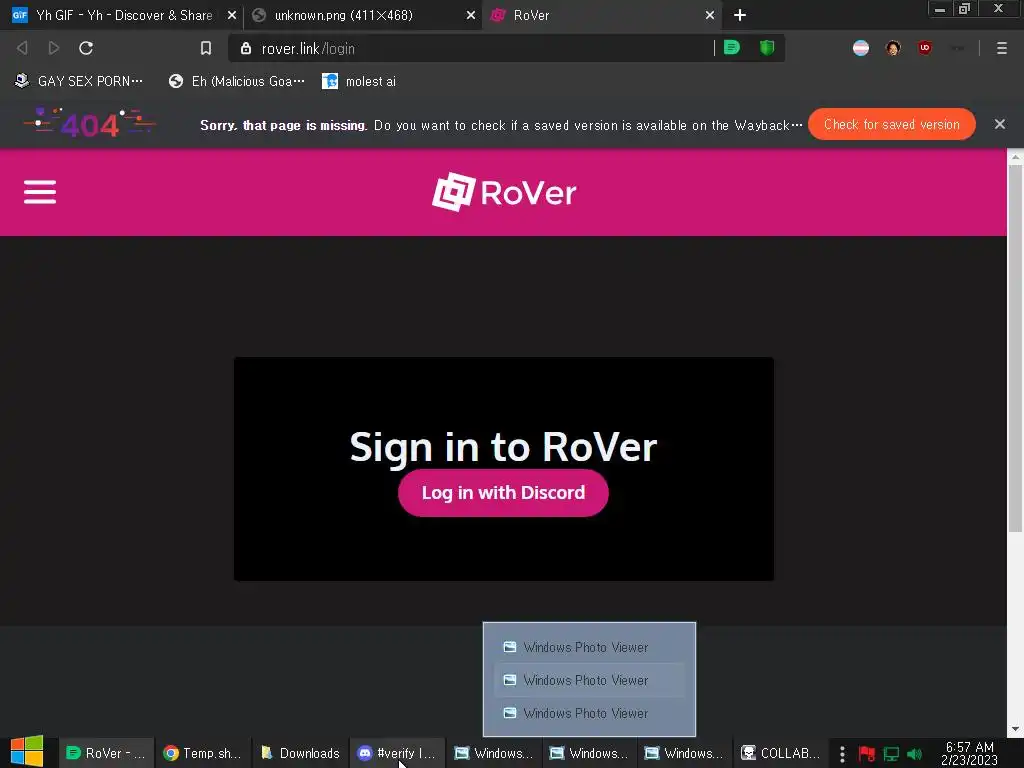Switch to RoVer taskbar window

click(x=107, y=753)
